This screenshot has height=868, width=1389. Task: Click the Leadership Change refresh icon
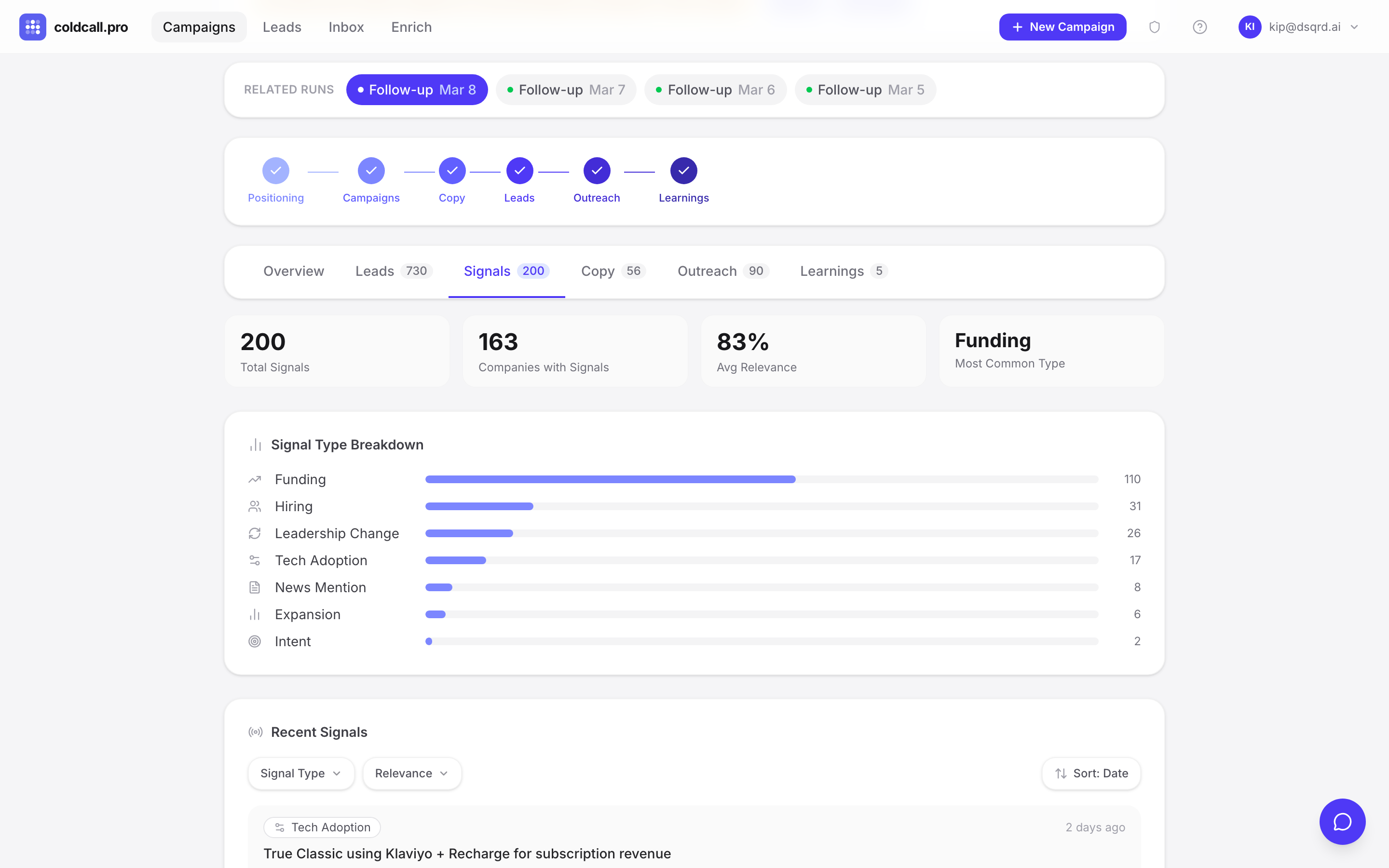[255, 533]
